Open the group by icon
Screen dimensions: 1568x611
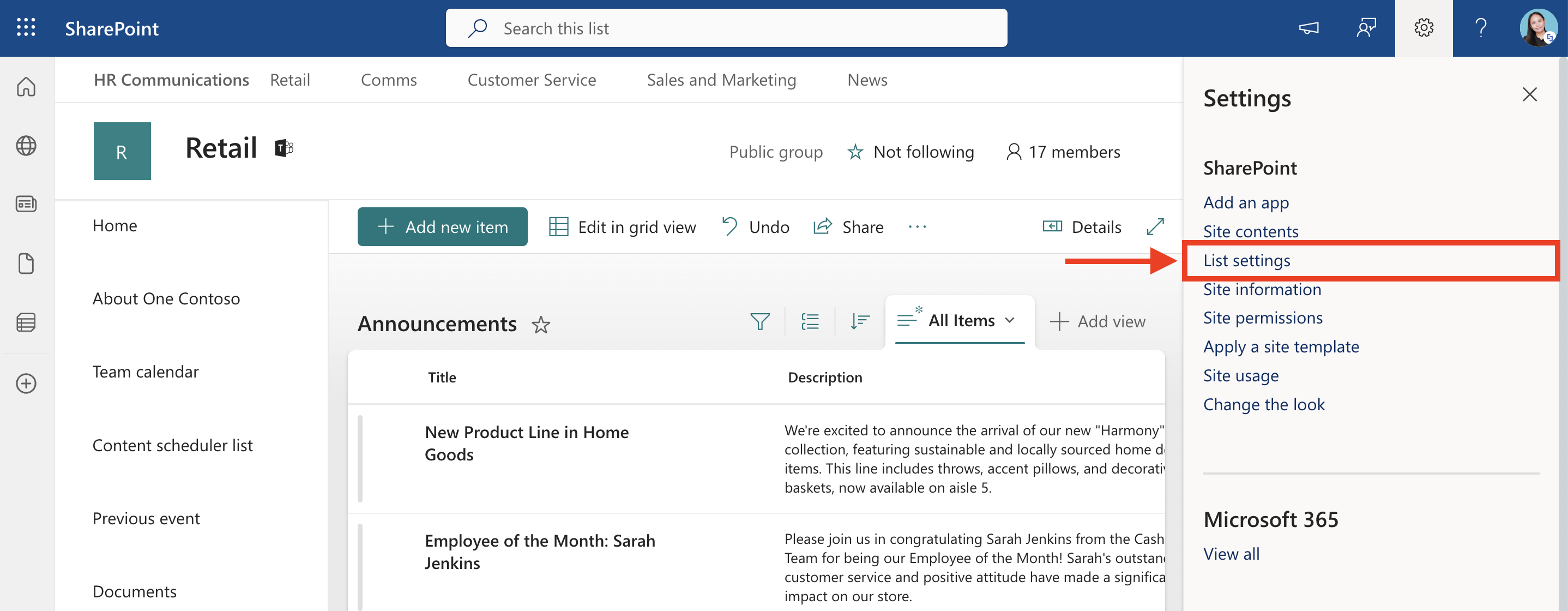click(x=810, y=321)
